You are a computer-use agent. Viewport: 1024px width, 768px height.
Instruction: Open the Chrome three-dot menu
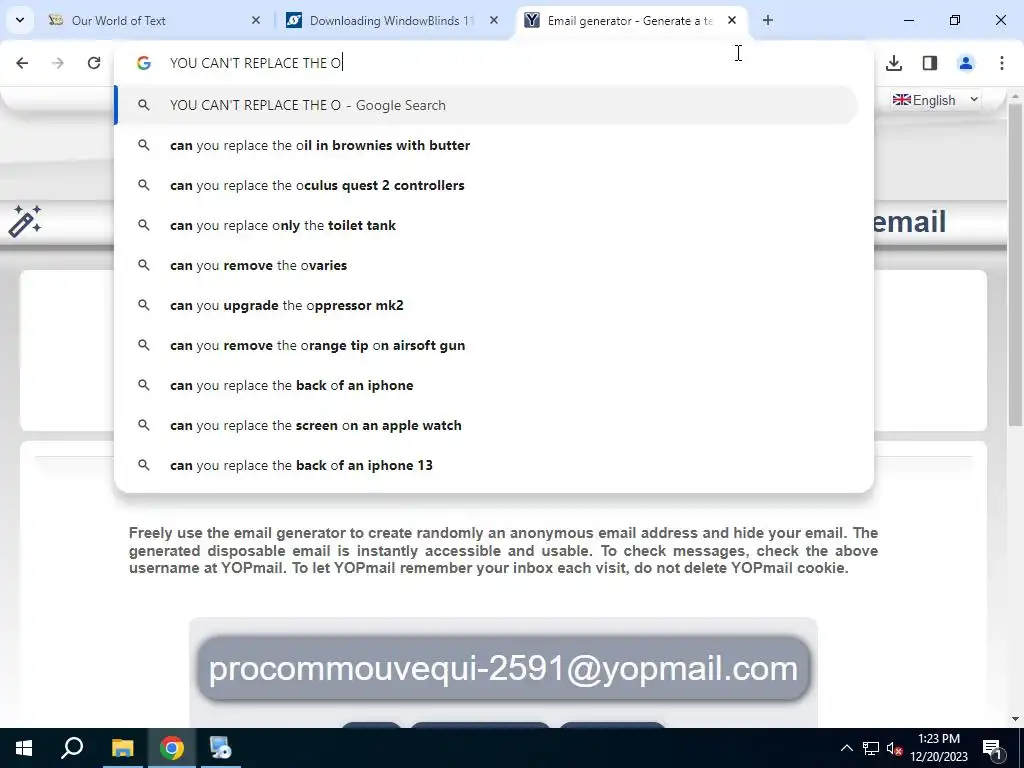click(1001, 63)
